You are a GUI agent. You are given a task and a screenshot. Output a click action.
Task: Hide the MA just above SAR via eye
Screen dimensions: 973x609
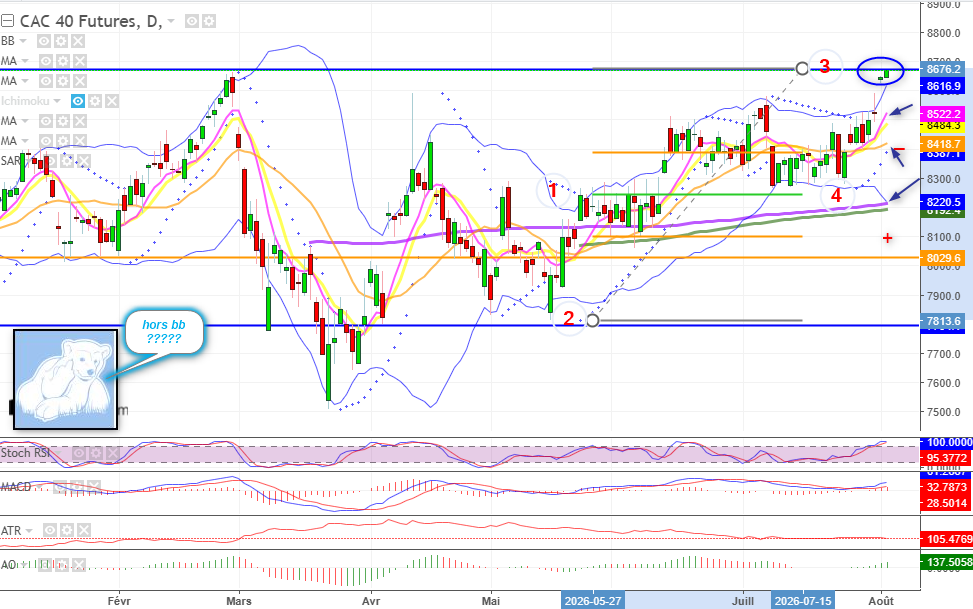pos(47,140)
